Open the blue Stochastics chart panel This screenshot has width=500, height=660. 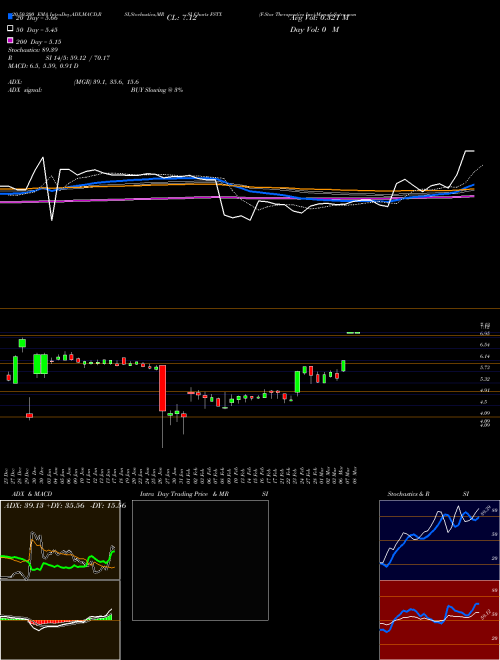coord(439,540)
